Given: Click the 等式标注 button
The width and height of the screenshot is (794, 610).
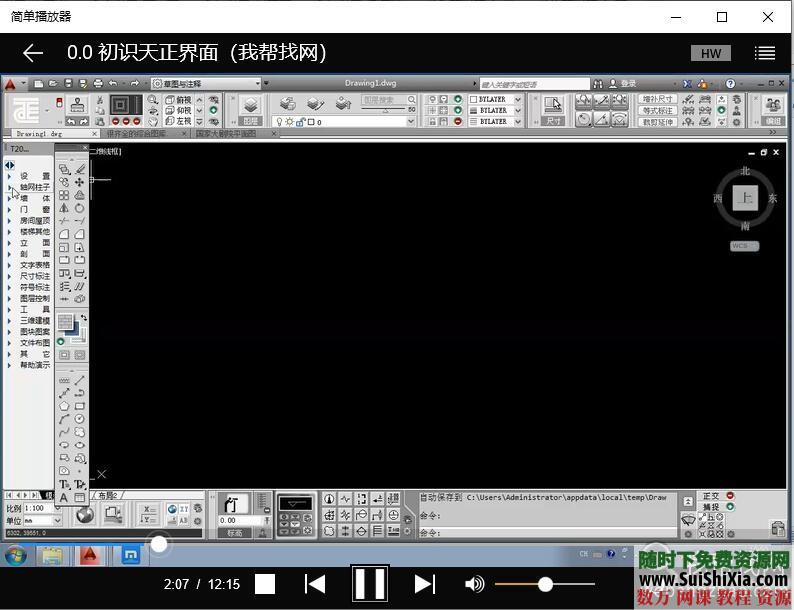Looking at the screenshot, I should click(658, 110).
